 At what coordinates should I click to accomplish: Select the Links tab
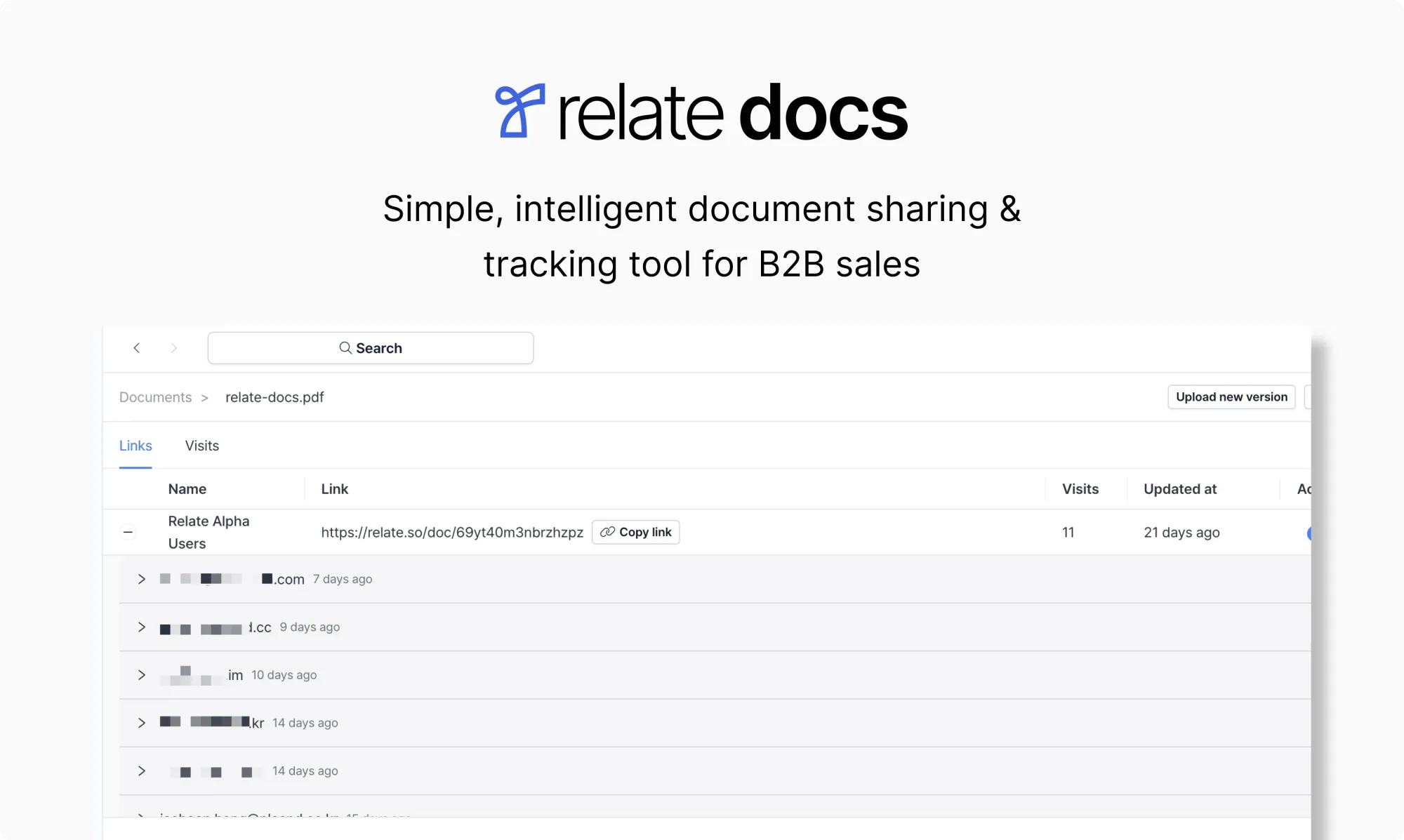point(135,446)
